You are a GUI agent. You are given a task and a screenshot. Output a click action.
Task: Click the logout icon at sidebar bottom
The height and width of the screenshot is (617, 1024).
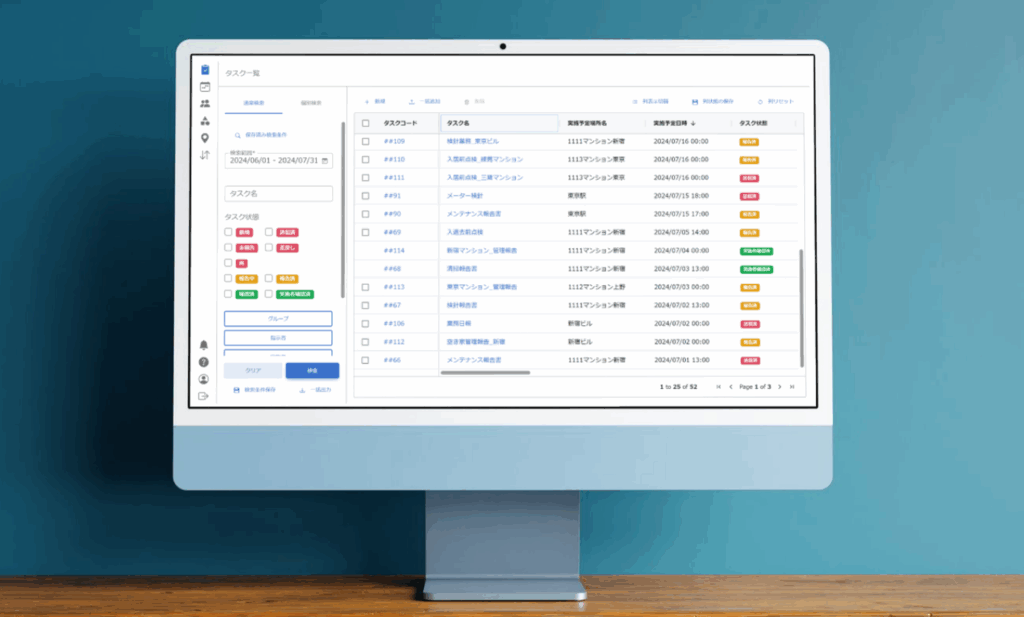[x=204, y=396]
